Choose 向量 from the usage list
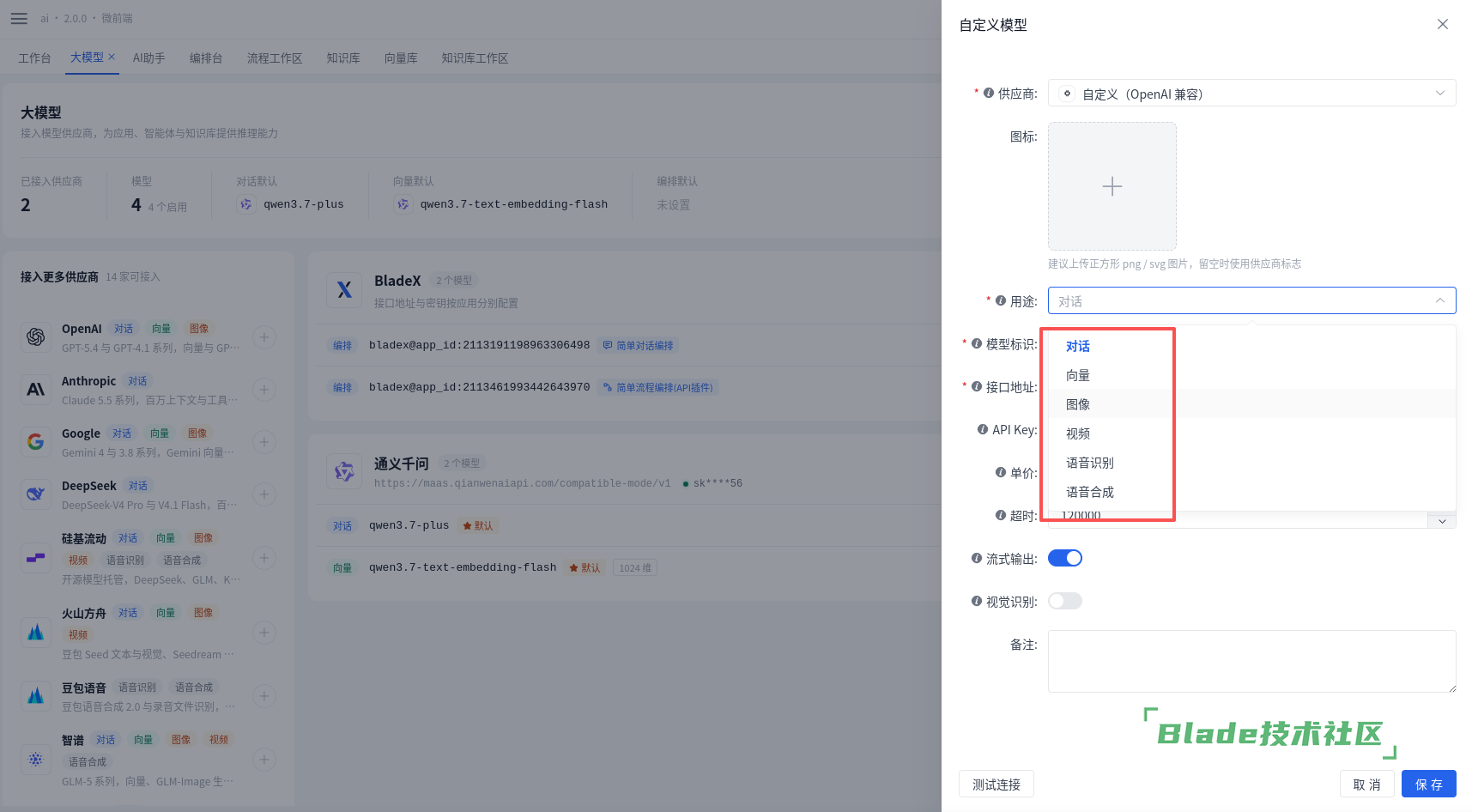This screenshot has width=1472, height=812. [1078, 375]
